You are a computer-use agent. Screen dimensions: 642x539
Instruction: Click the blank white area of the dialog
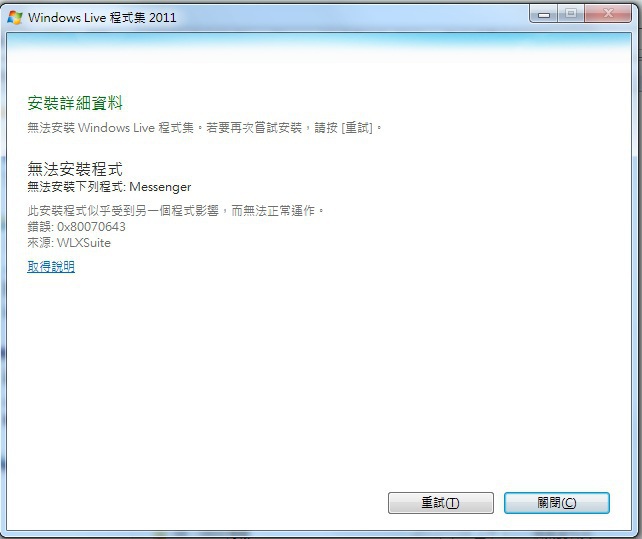(x=319, y=369)
